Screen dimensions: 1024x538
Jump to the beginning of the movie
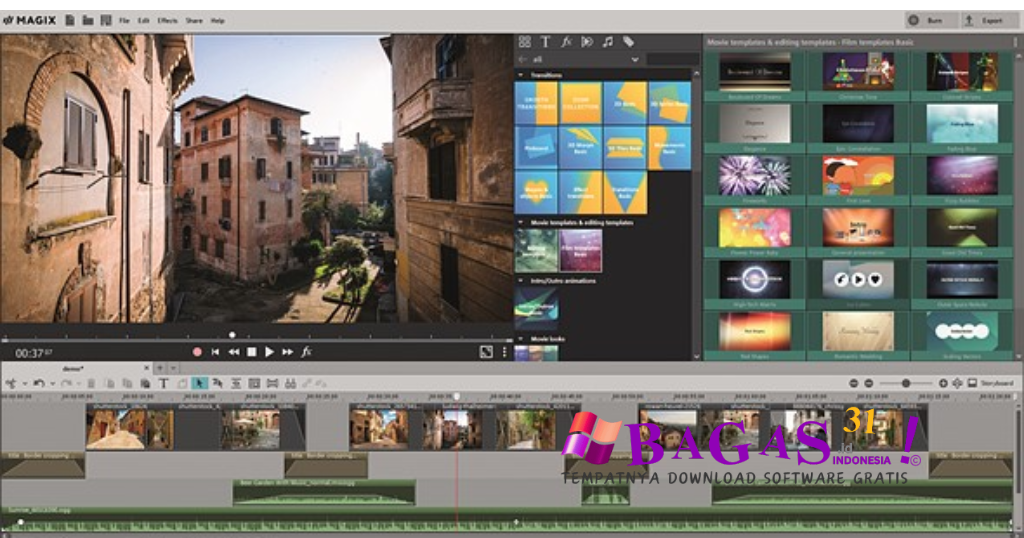(x=215, y=352)
